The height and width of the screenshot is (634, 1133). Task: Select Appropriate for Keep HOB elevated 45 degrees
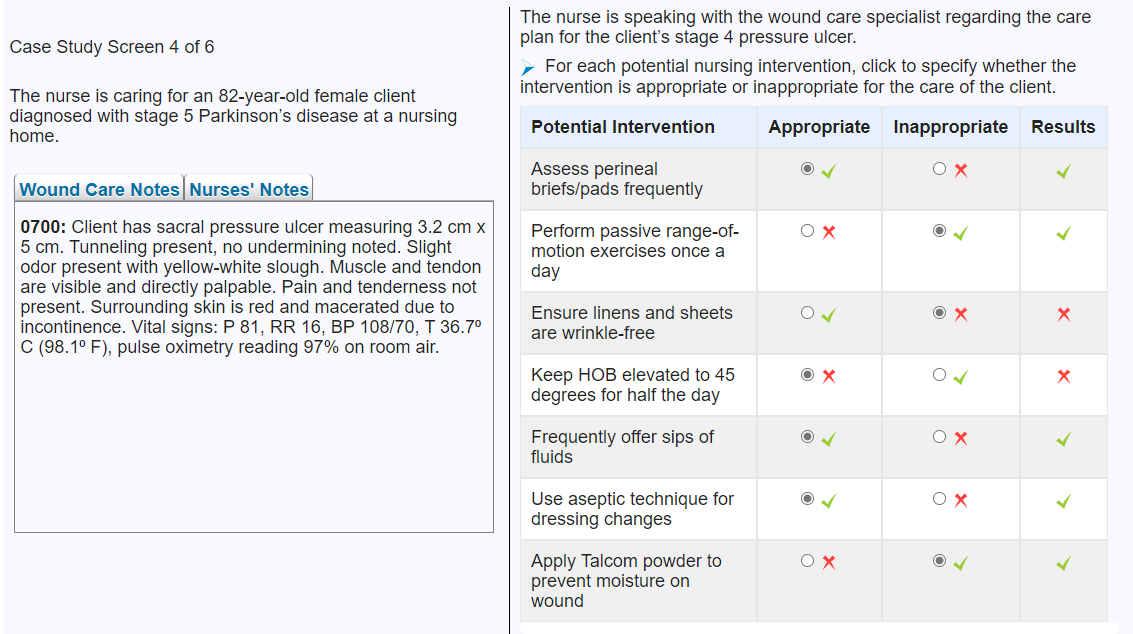[807, 374]
